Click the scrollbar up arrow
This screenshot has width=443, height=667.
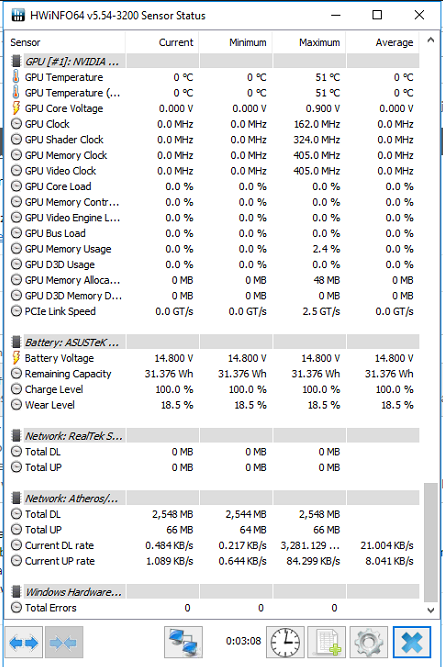tap(431, 40)
